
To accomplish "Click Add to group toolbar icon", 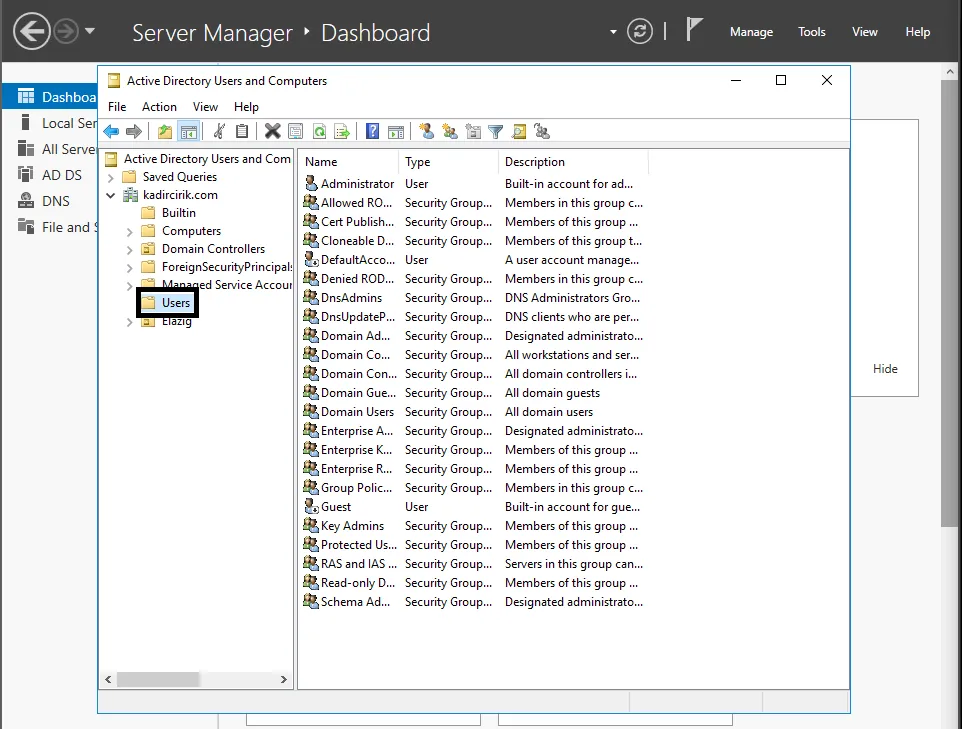I will coord(542,131).
